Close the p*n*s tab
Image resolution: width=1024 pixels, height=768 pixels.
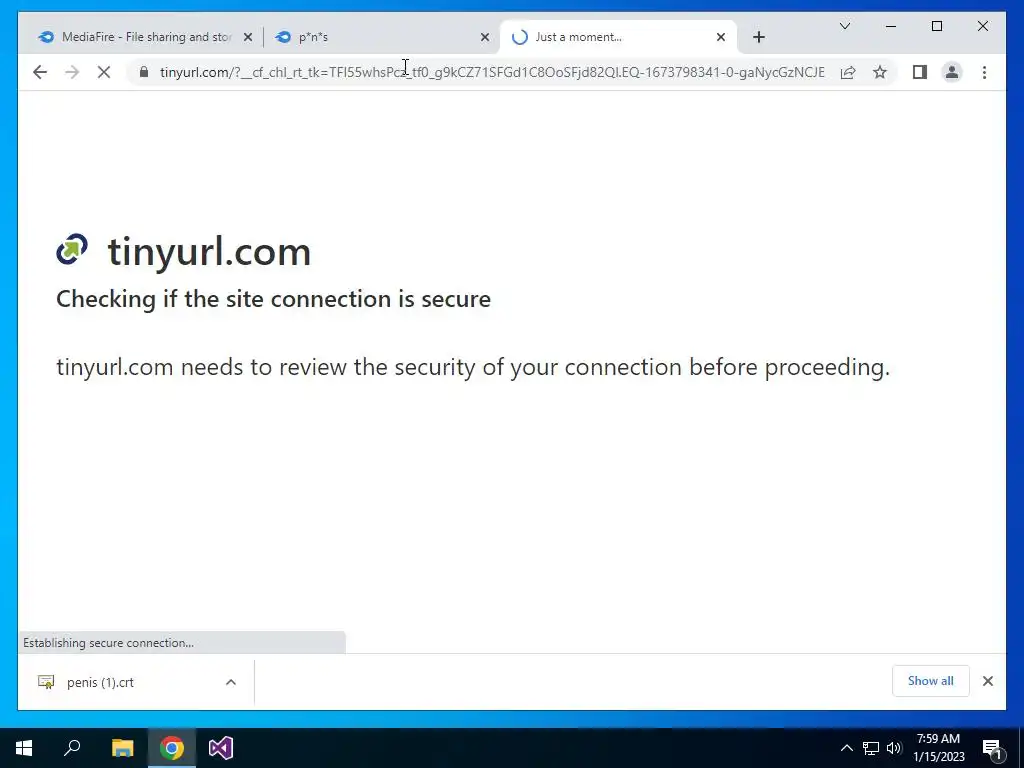[x=485, y=37]
